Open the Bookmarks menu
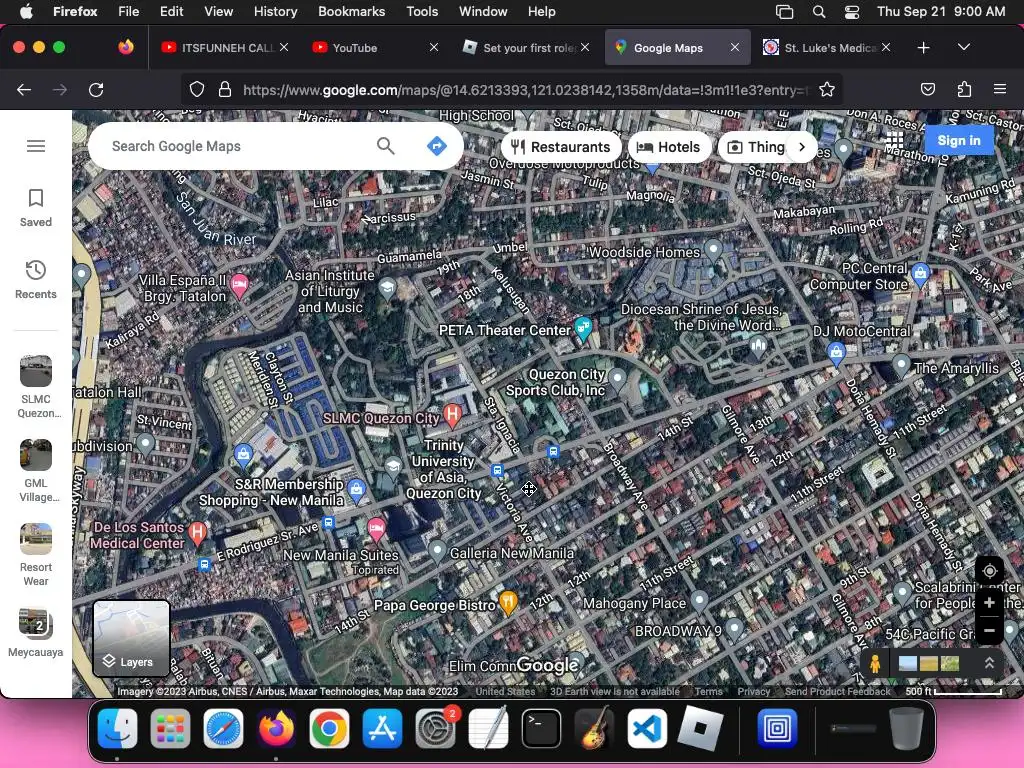The image size is (1024, 768). pyautogui.click(x=351, y=12)
